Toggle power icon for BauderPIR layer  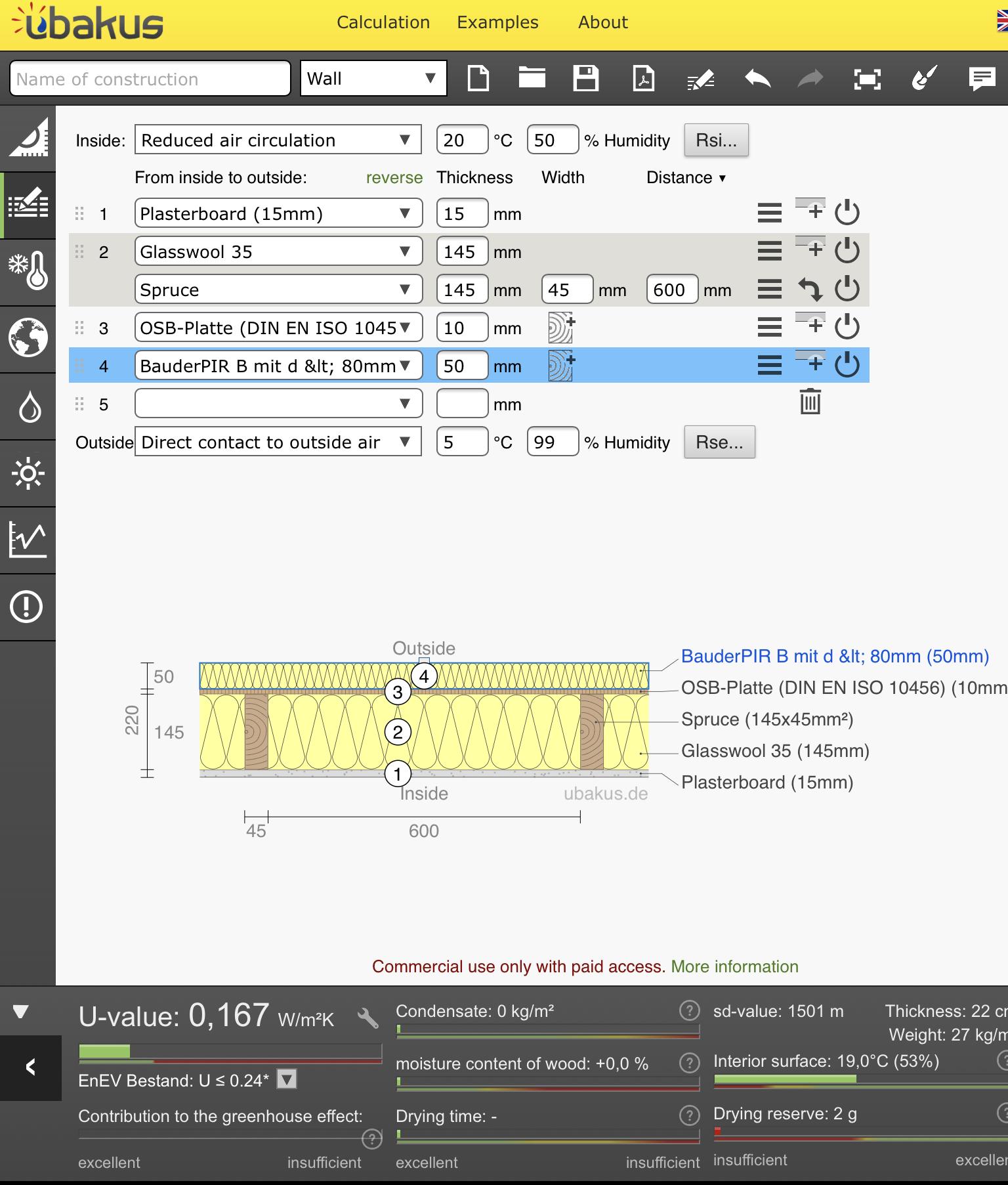(x=847, y=365)
